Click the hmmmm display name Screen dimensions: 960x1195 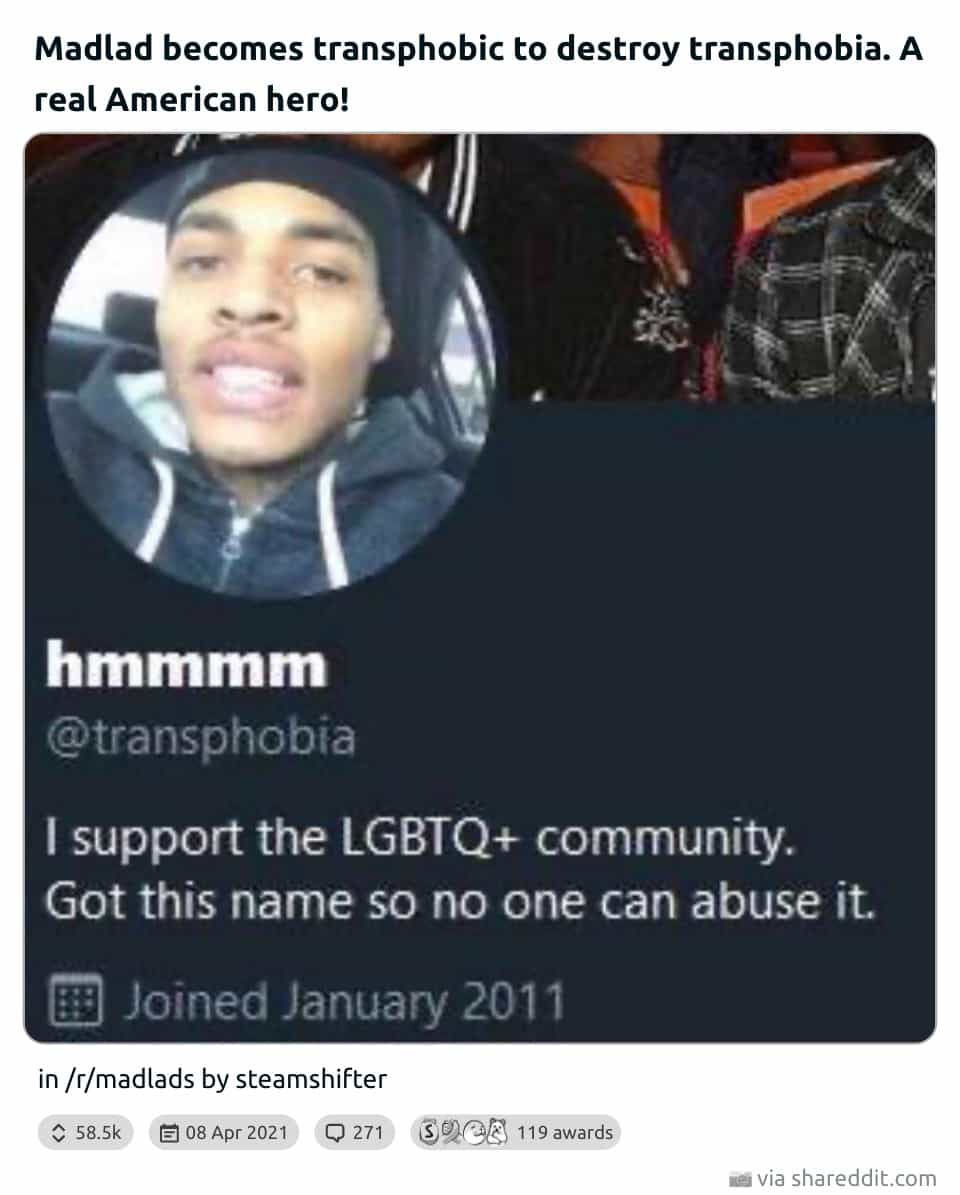click(187, 665)
